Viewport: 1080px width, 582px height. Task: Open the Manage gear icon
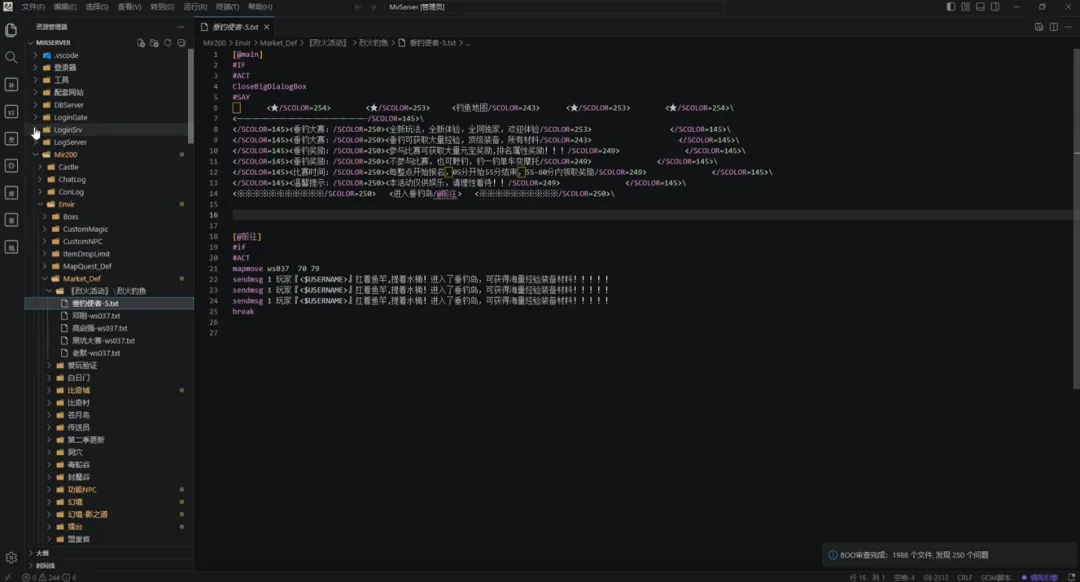(11, 558)
